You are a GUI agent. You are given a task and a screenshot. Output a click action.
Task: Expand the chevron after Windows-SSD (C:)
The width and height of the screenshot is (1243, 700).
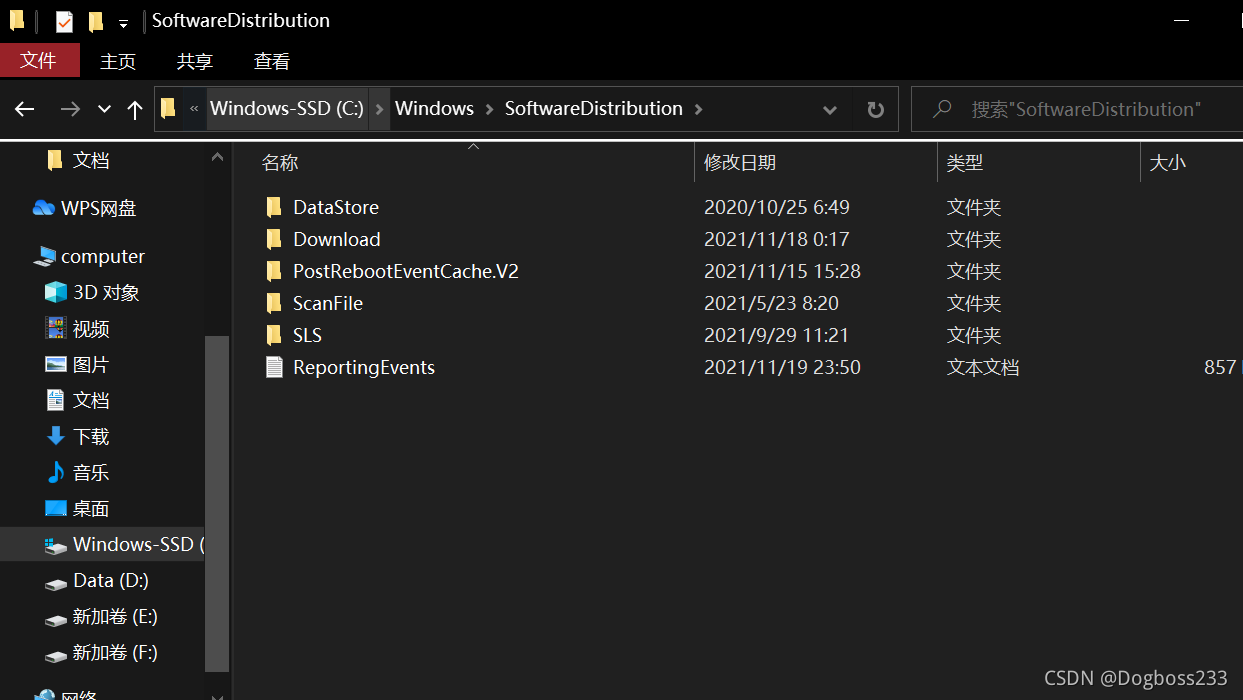pyautogui.click(x=380, y=109)
